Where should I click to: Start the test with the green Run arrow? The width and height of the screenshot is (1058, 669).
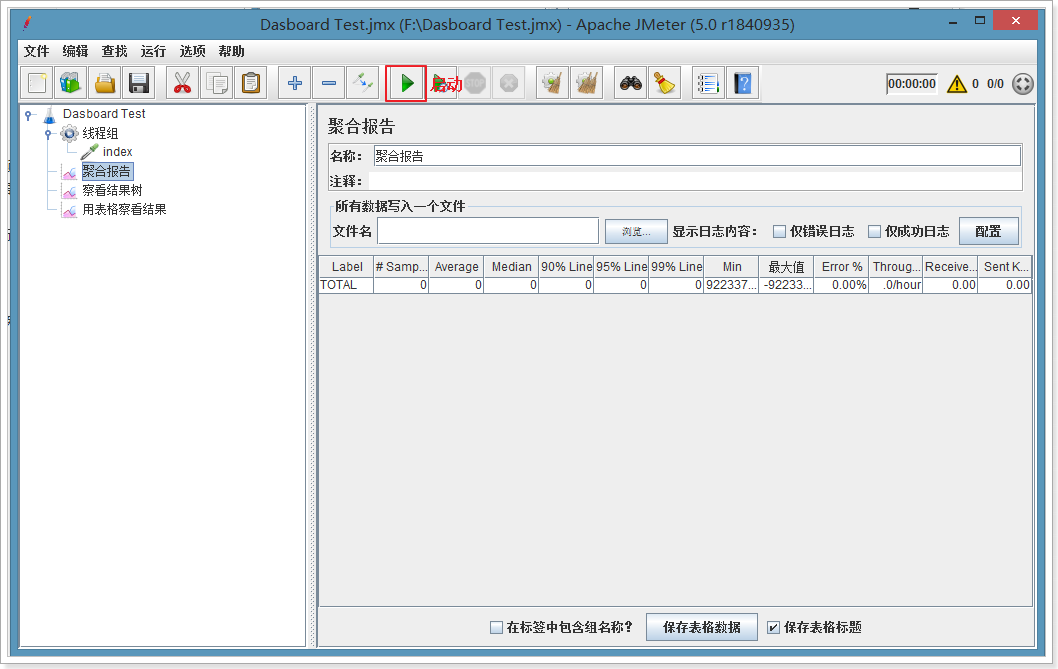click(x=405, y=83)
